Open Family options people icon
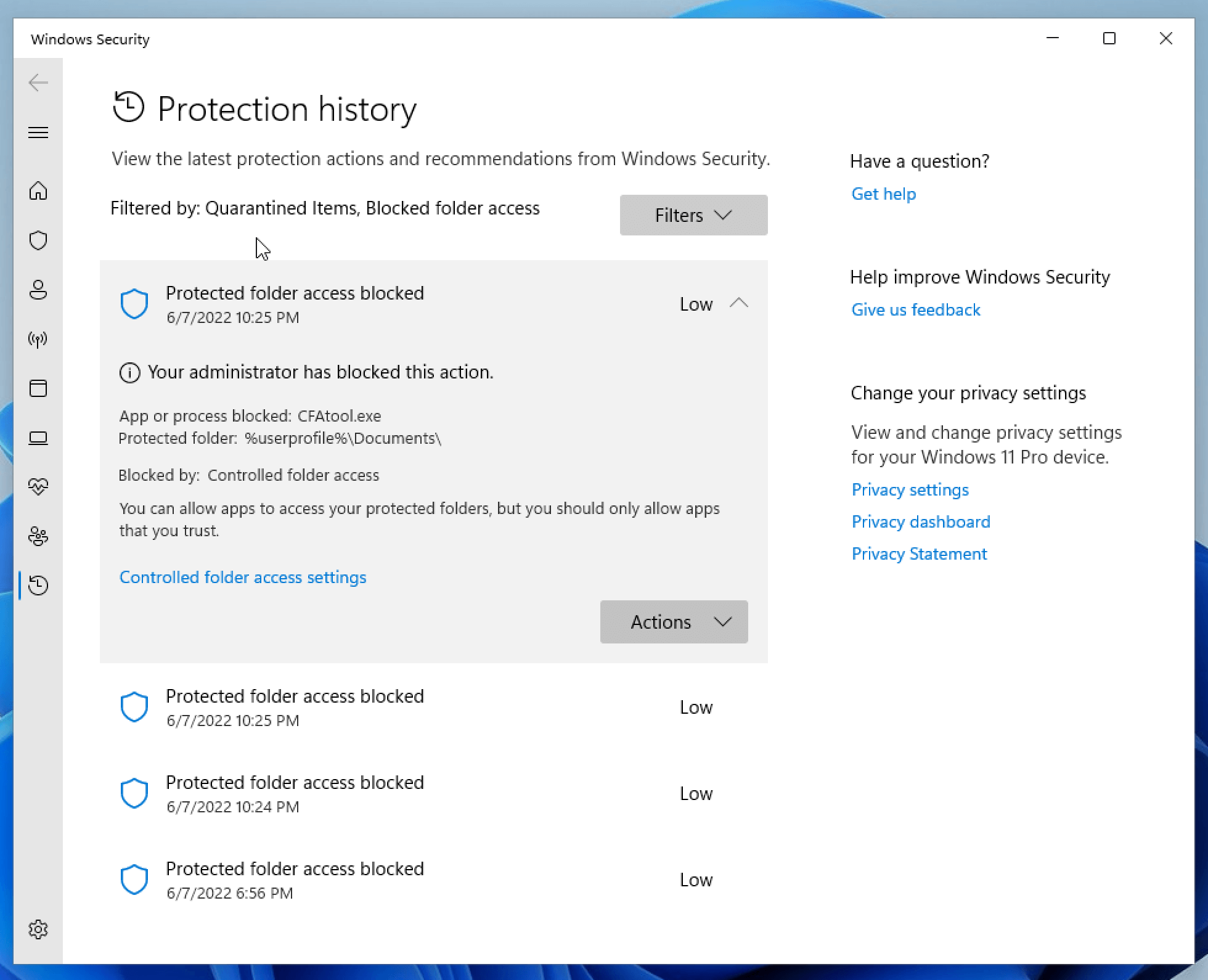 pyautogui.click(x=38, y=536)
